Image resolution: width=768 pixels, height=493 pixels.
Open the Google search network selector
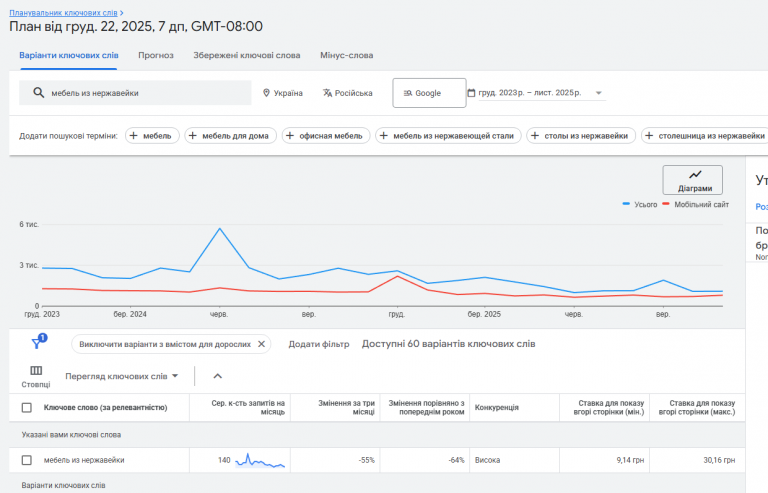coord(429,93)
